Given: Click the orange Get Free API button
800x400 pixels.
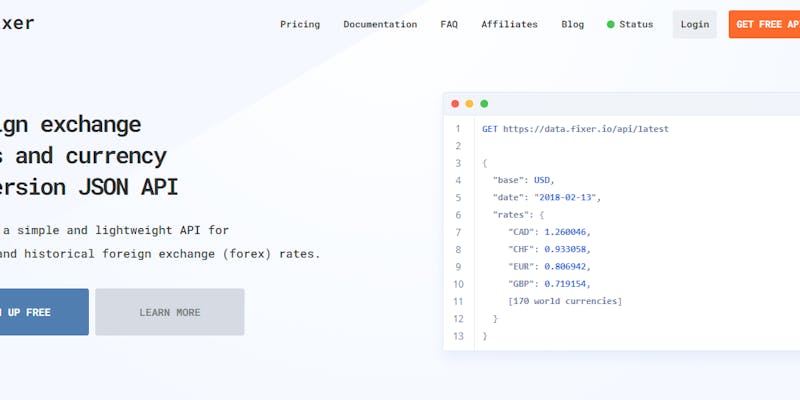Looking at the screenshot, I should pos(764,24).
